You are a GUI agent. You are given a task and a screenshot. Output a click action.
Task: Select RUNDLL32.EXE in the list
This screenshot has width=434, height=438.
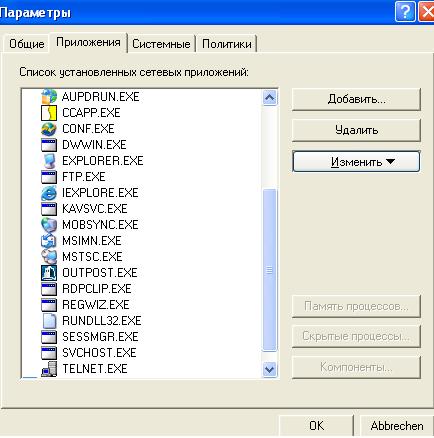tap(102, 321)
